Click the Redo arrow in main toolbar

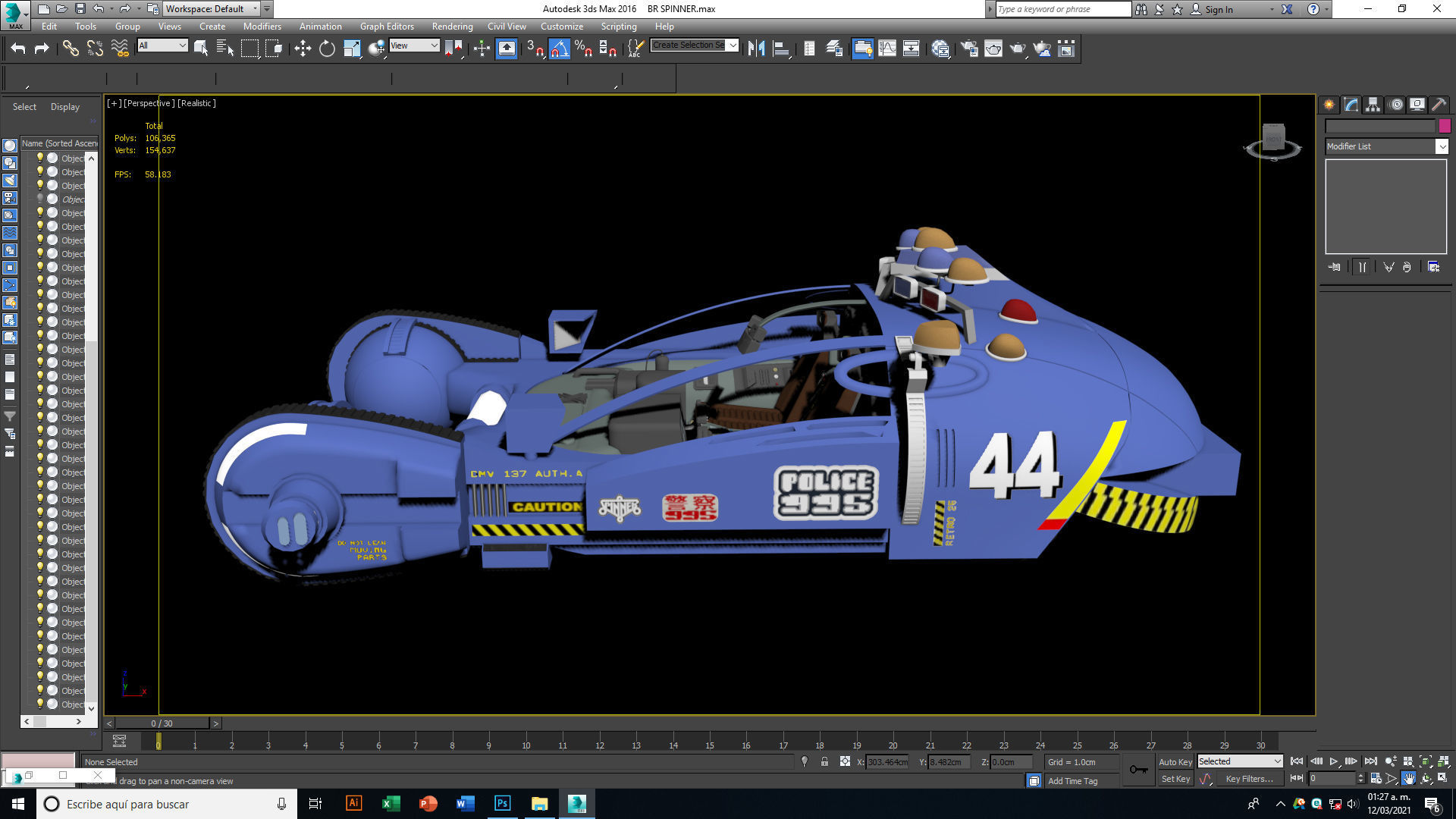[42, 49]
